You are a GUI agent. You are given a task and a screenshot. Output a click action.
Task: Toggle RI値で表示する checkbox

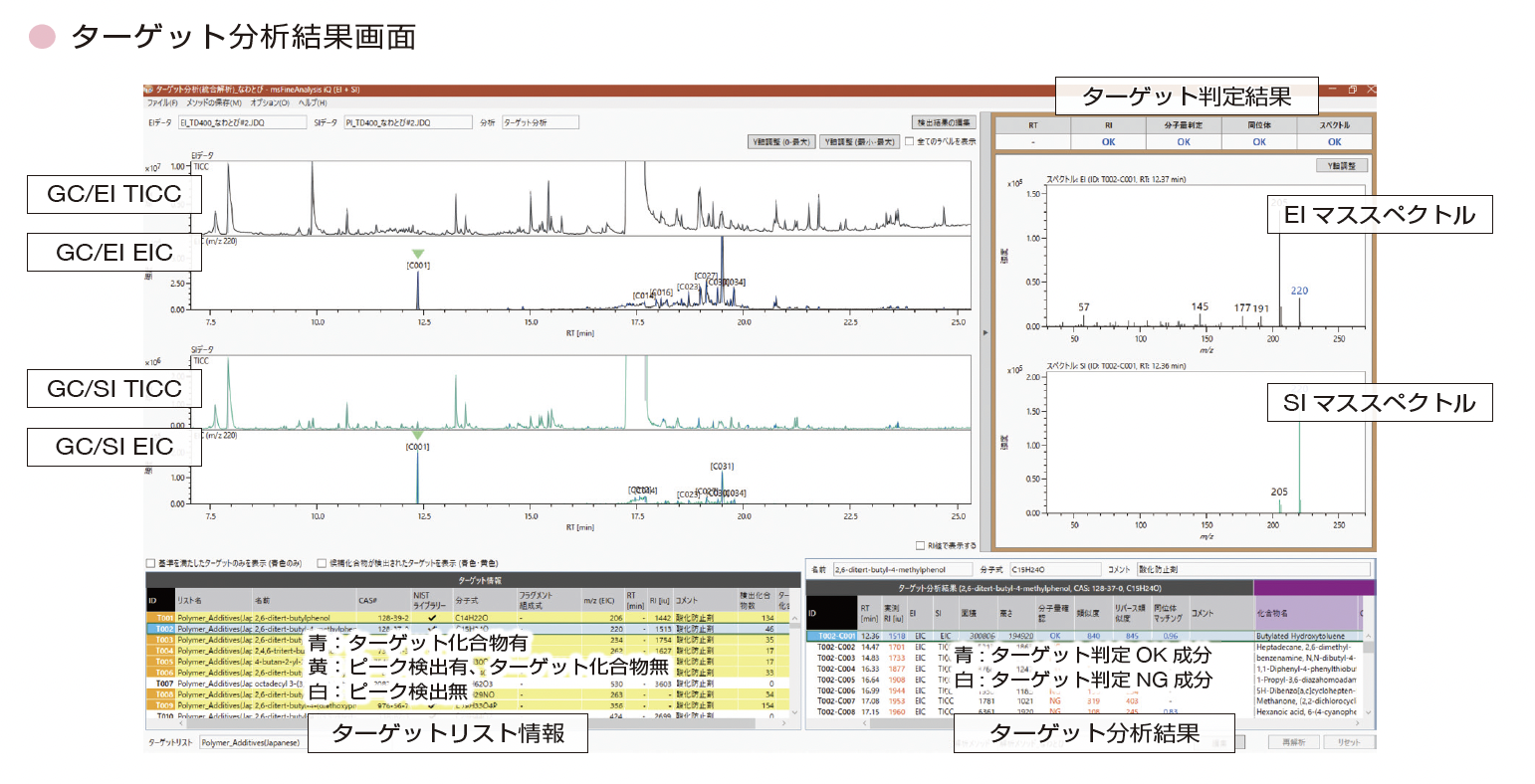(x=920, y=545)
